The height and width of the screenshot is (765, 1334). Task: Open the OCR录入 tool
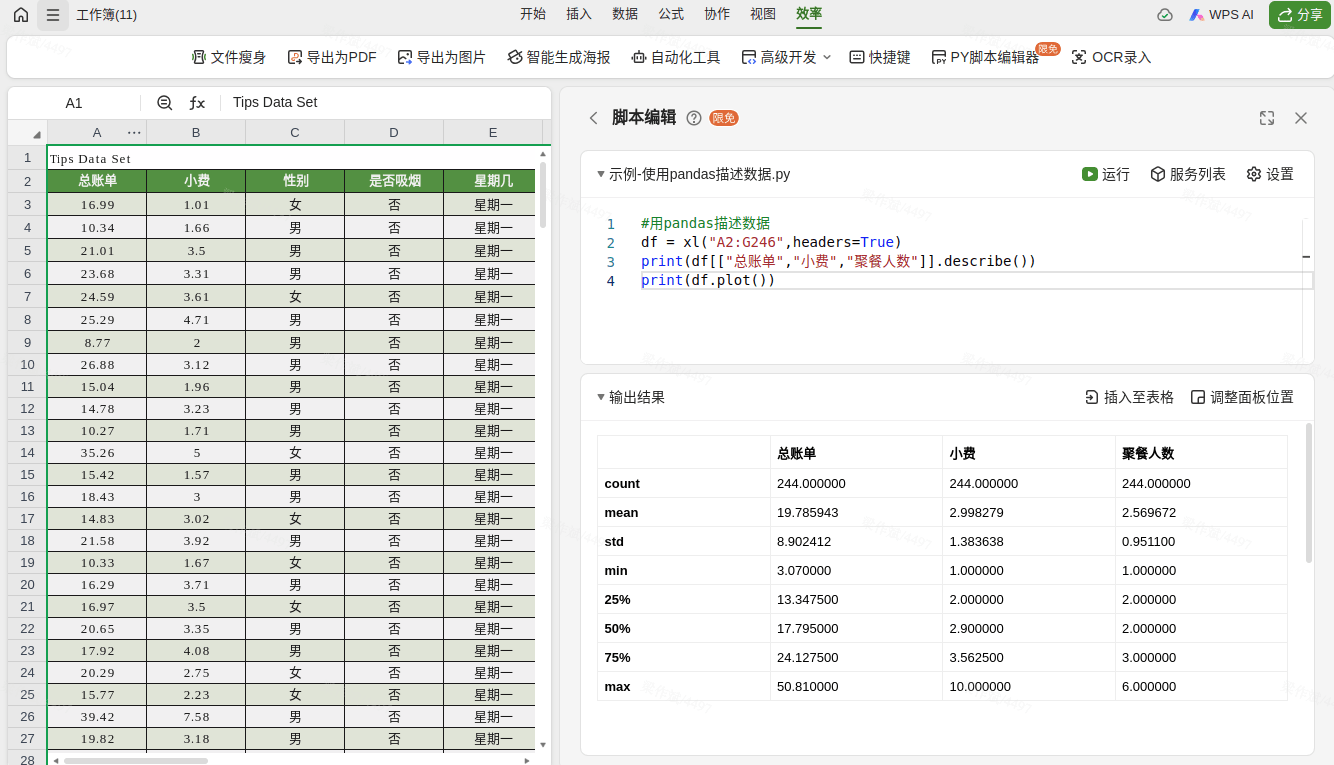coord(1111,58)
